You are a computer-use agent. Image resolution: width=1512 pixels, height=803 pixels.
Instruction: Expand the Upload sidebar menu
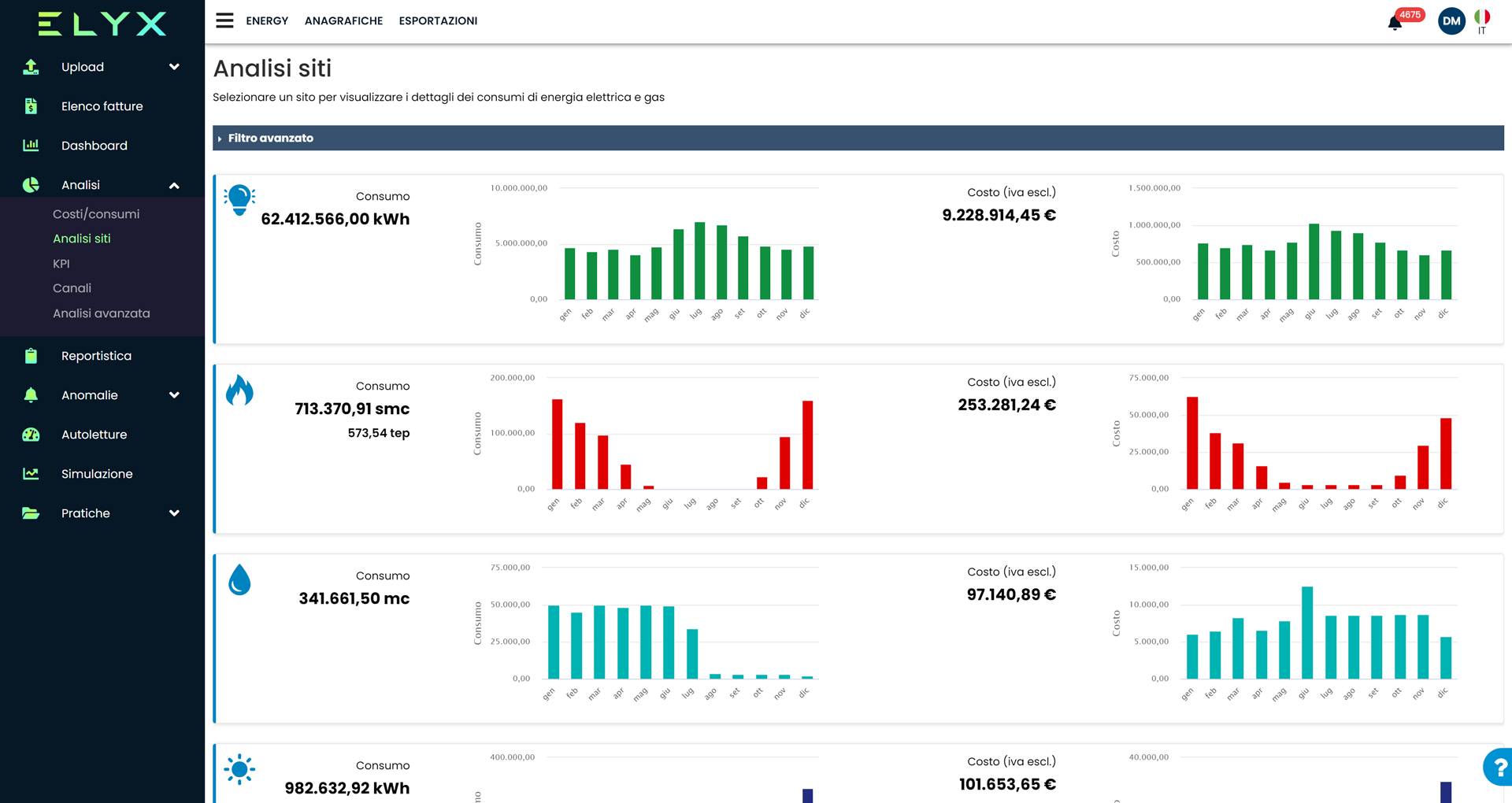(x=174, y=67)
